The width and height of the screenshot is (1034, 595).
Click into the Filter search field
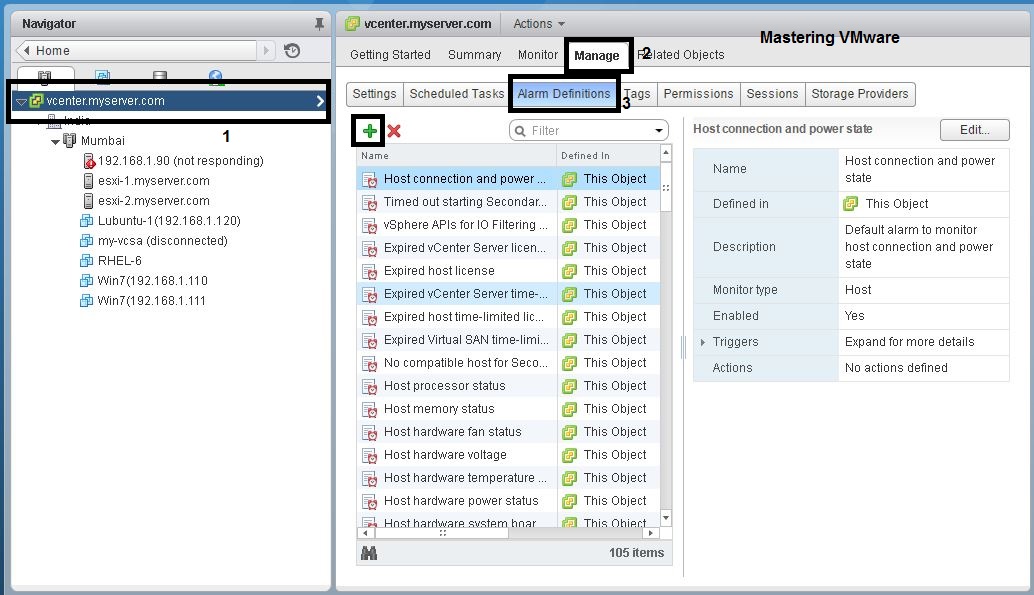click(x=588, y=131)
